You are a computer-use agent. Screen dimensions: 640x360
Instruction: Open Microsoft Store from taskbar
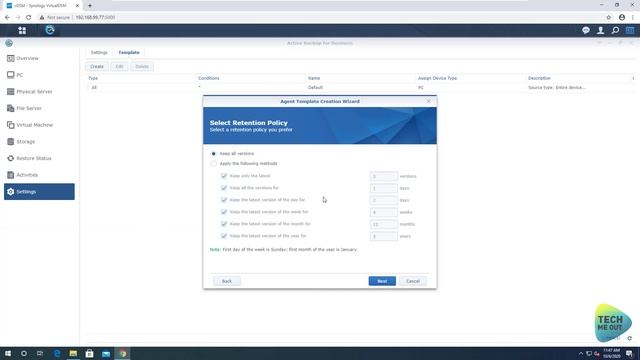tap(89, 353)
